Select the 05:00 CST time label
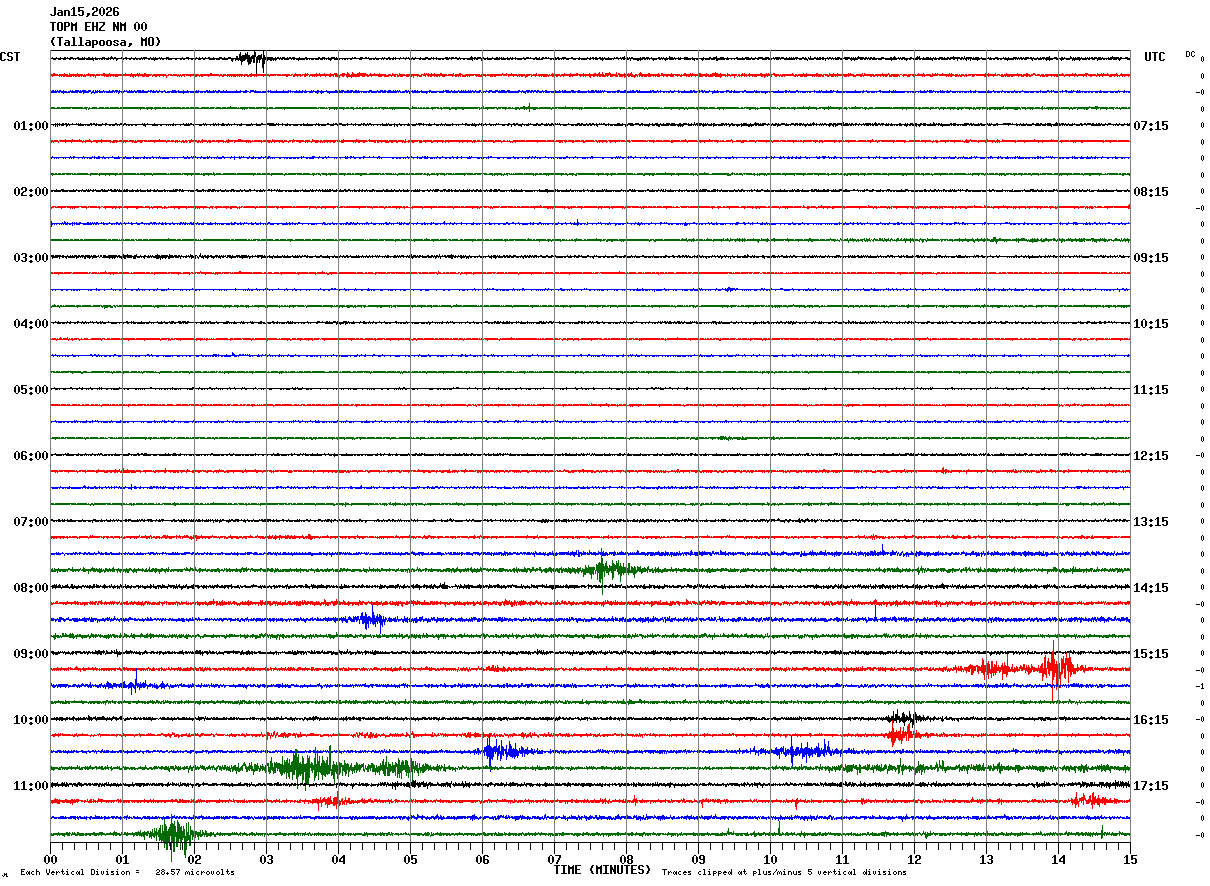This screenshot has width=1210, height=886. coord(31,390)
